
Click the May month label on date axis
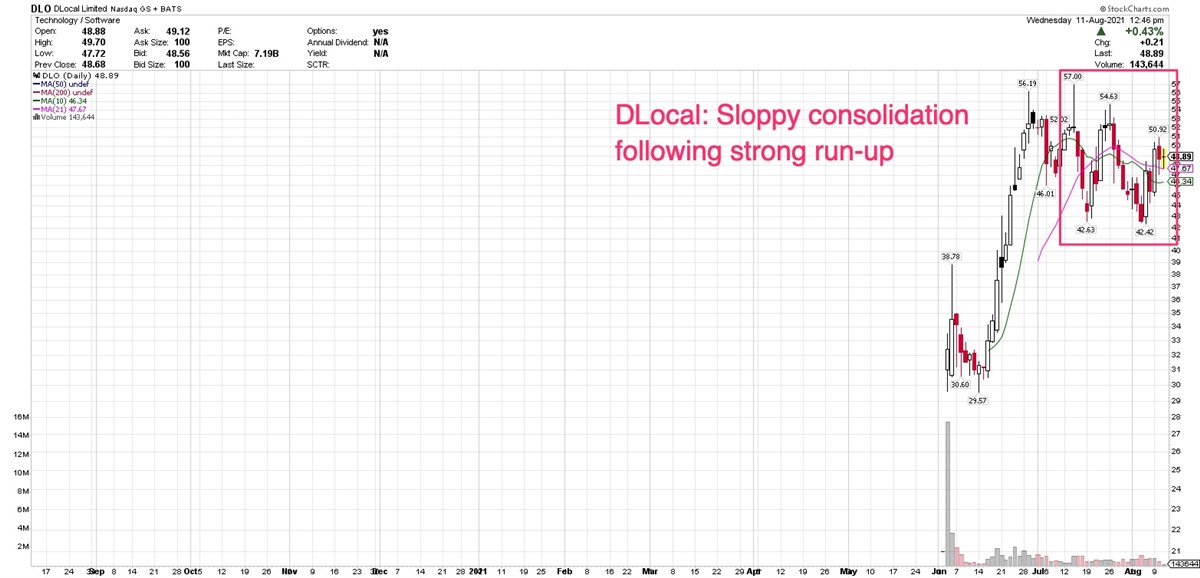849,574
